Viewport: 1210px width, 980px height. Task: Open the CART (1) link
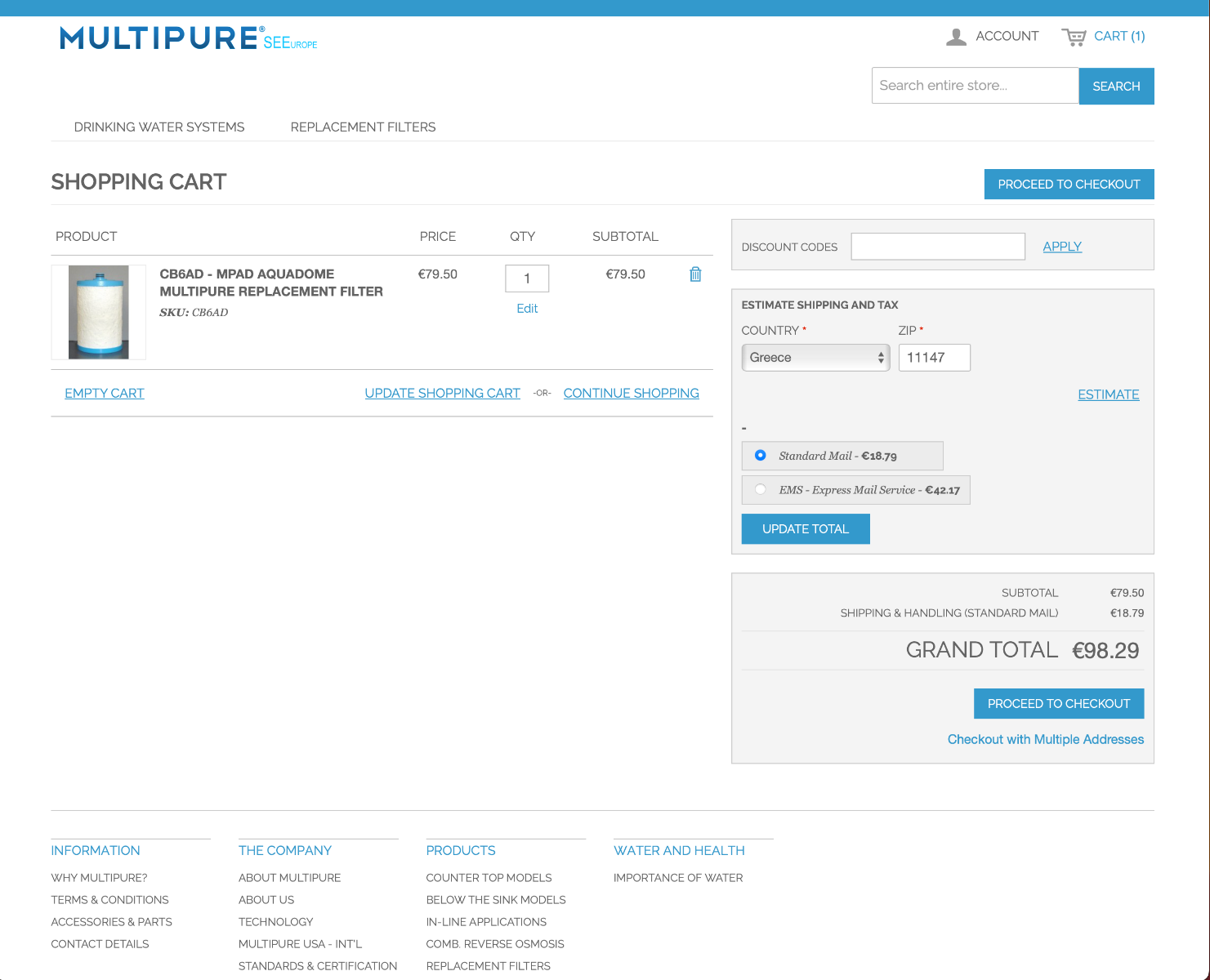[1119, 36]
